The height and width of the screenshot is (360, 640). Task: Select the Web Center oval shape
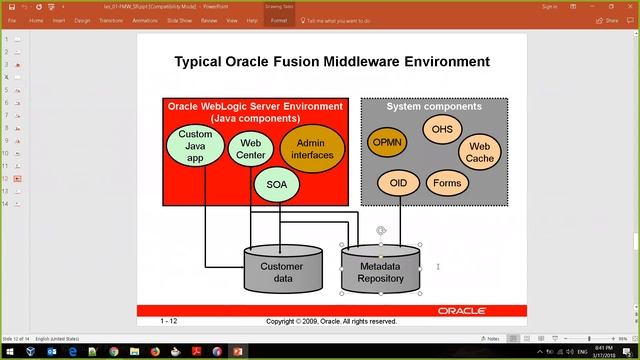[x=251, y=149]
